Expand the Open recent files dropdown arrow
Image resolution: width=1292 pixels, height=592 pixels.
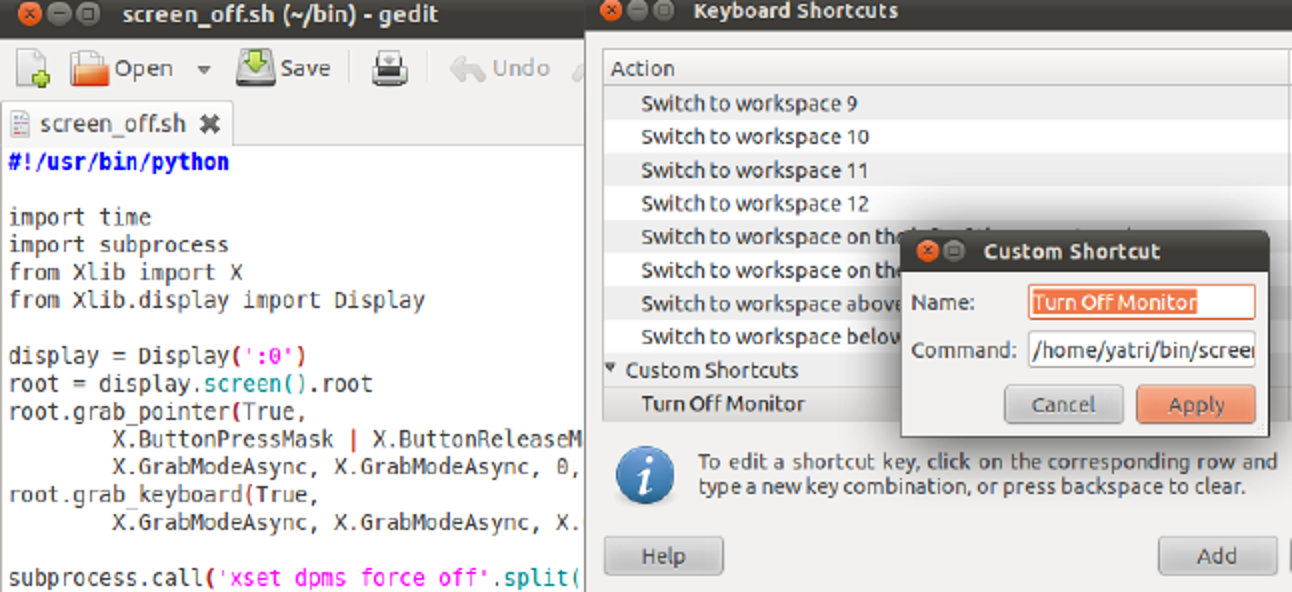(204, 69)
